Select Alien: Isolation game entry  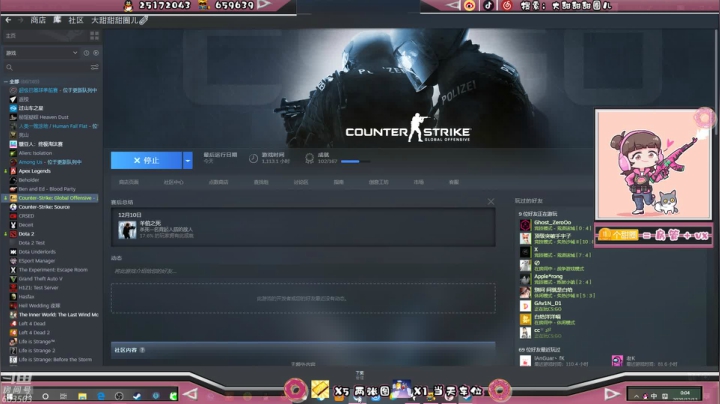35,153
